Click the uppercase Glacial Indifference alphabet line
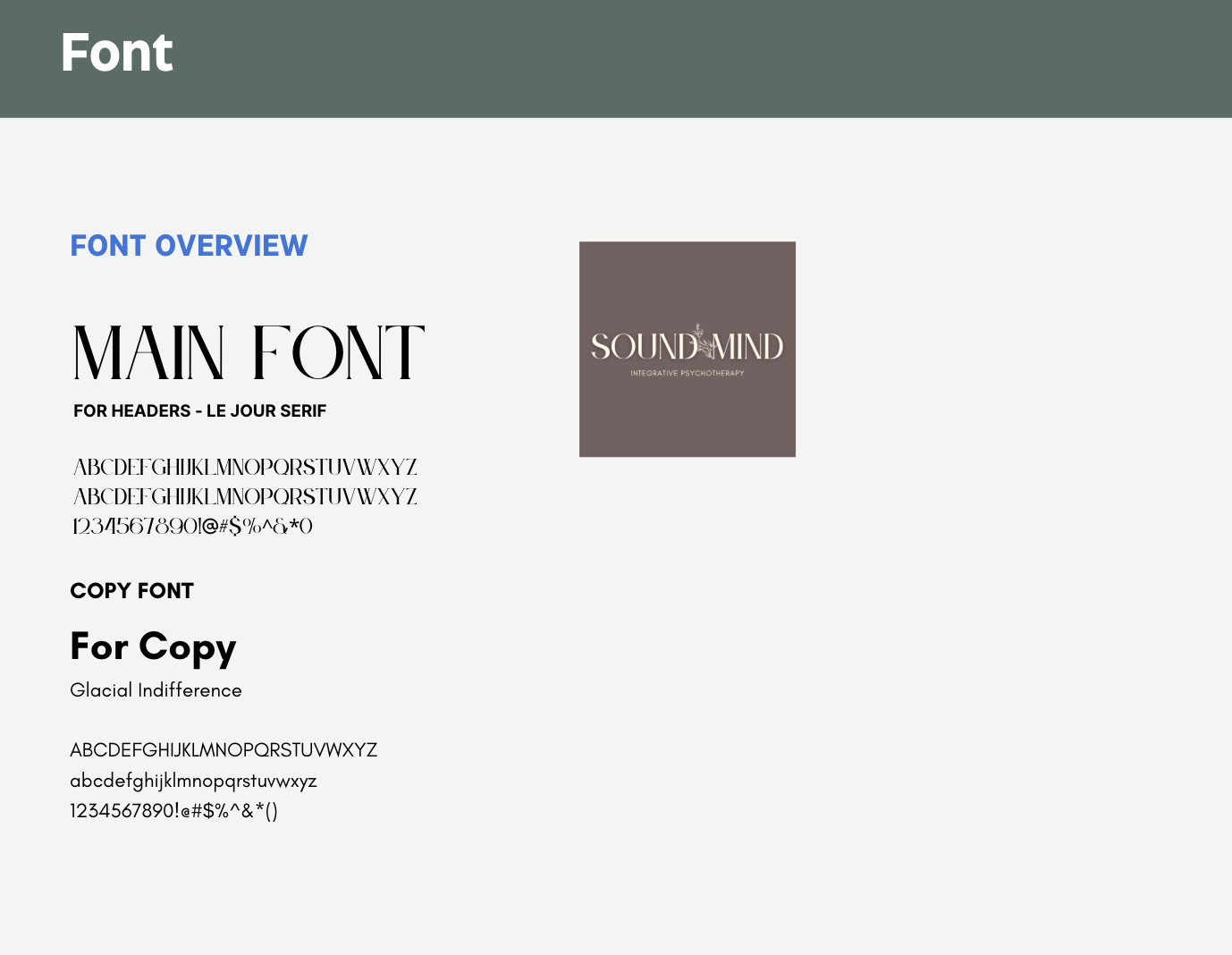Viewport: 1232px width, 955px height. point(224,750)
